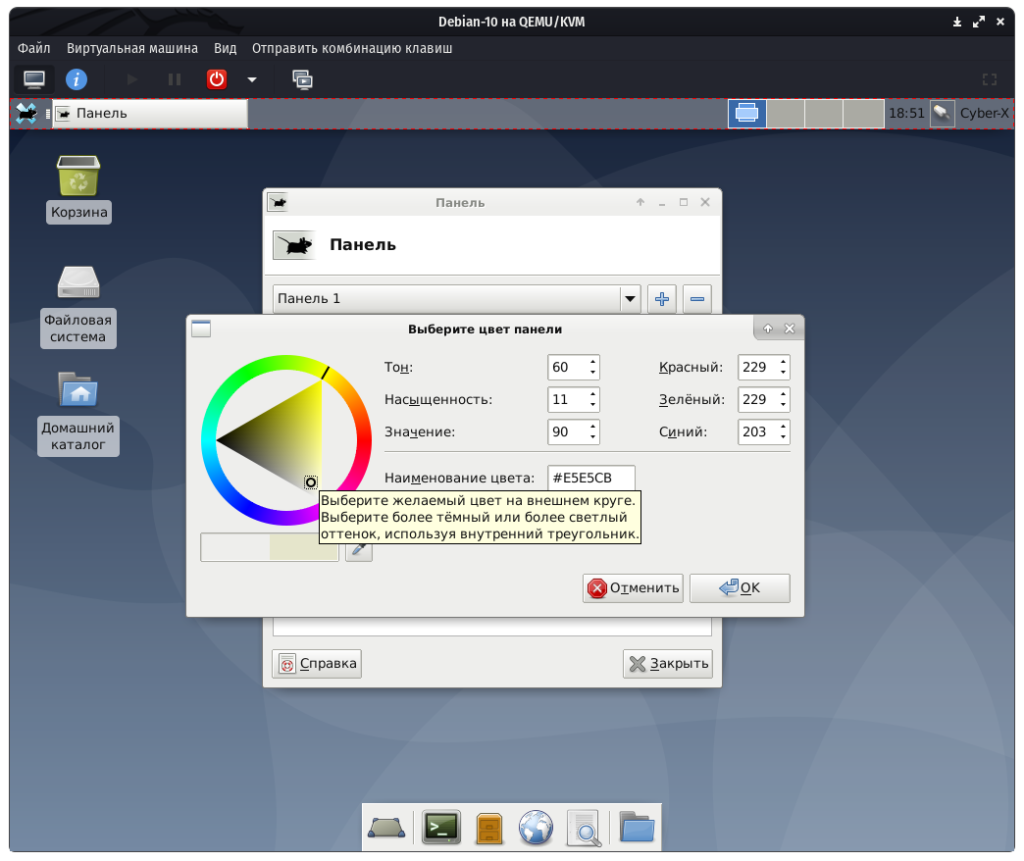Image resolution: width=1024 pixels, height=861 pixels.
Task: Open the virtual machine details info icon
Action: pos(76,79)
